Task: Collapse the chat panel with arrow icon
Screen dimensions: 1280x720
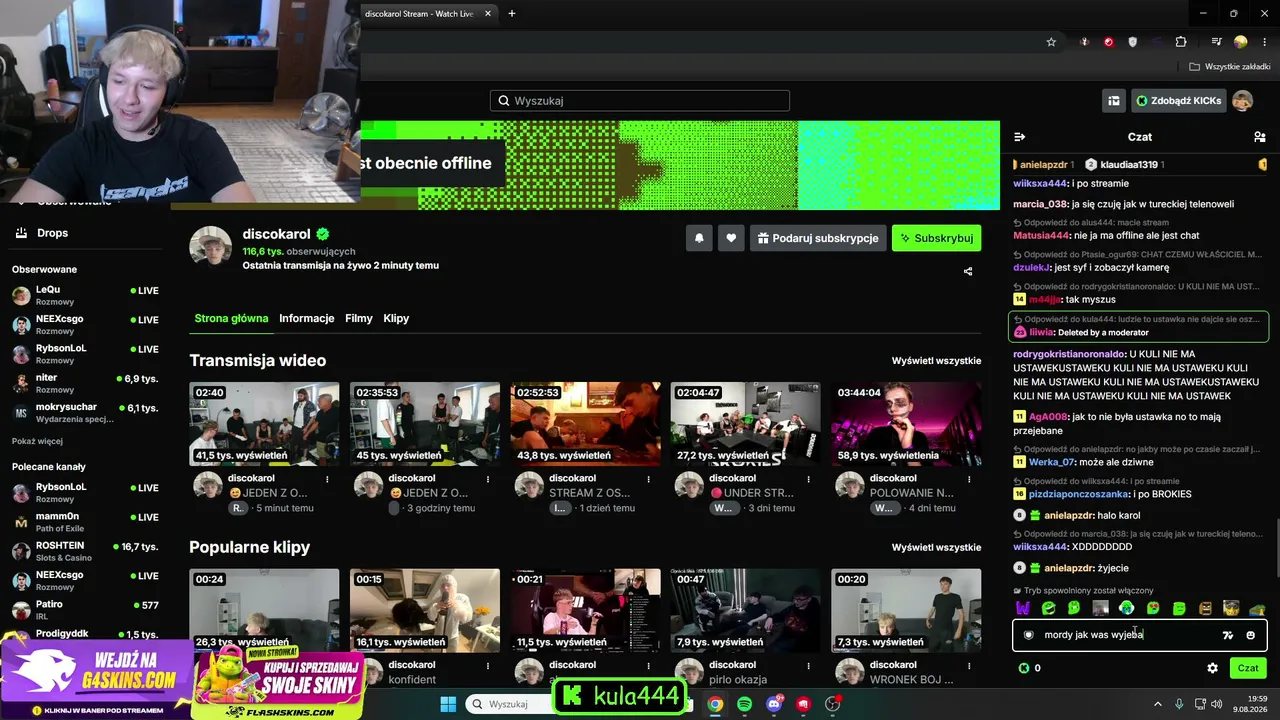Action: tap(1020, 137)
